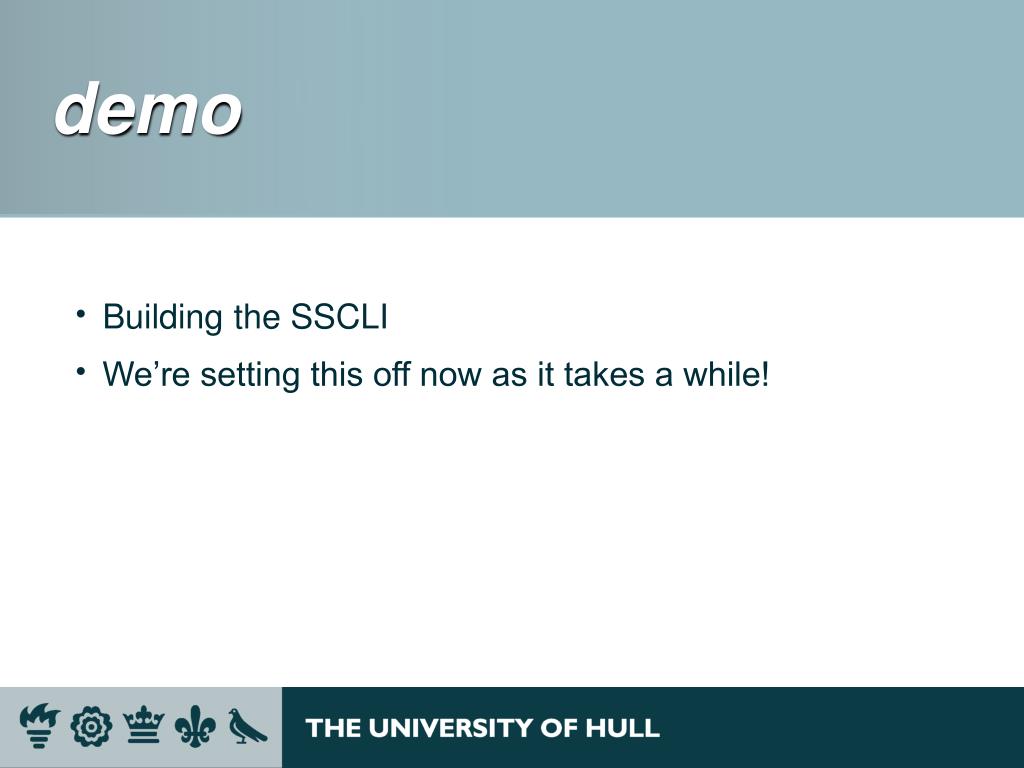This screenshot has height=768, width=1024.
Task: Click the crown emblem icon
Action: tap(144, 724)
